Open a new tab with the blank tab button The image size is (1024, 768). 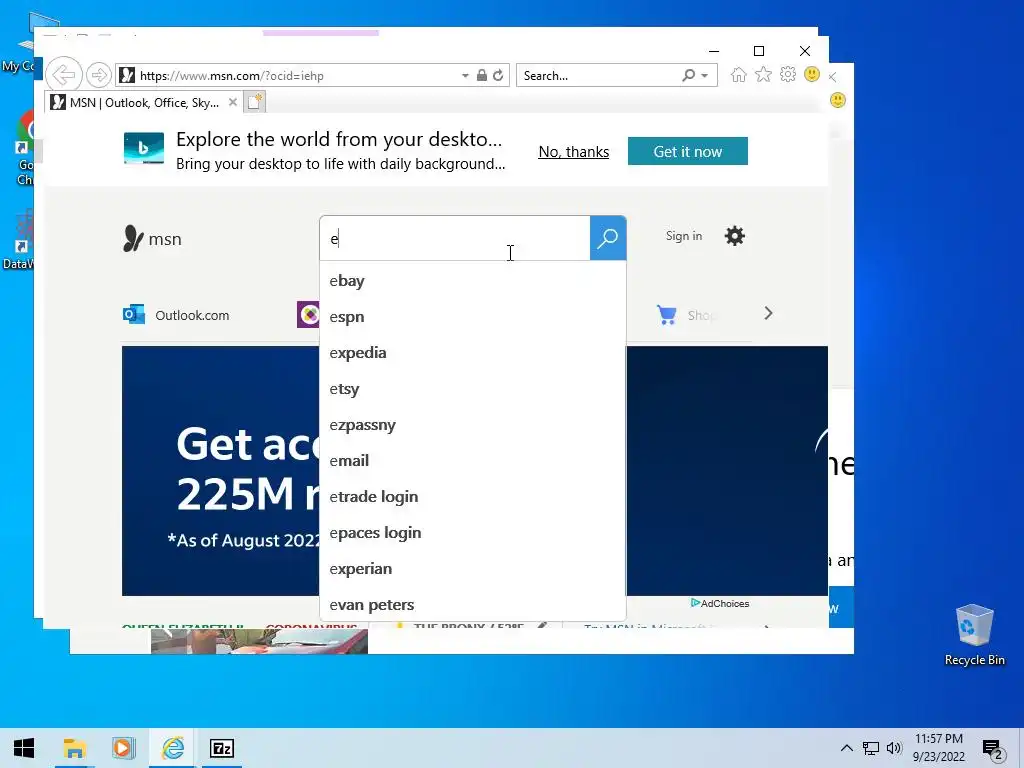(255, 102)
